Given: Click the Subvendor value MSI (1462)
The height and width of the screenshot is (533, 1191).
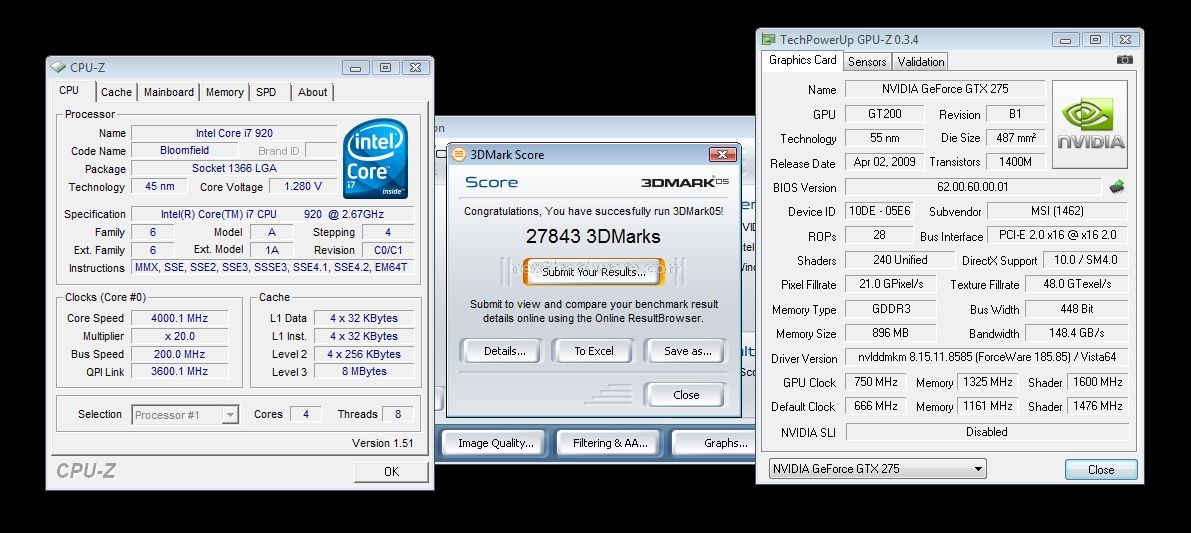Looking at the screenshot, I should 1057,211.
